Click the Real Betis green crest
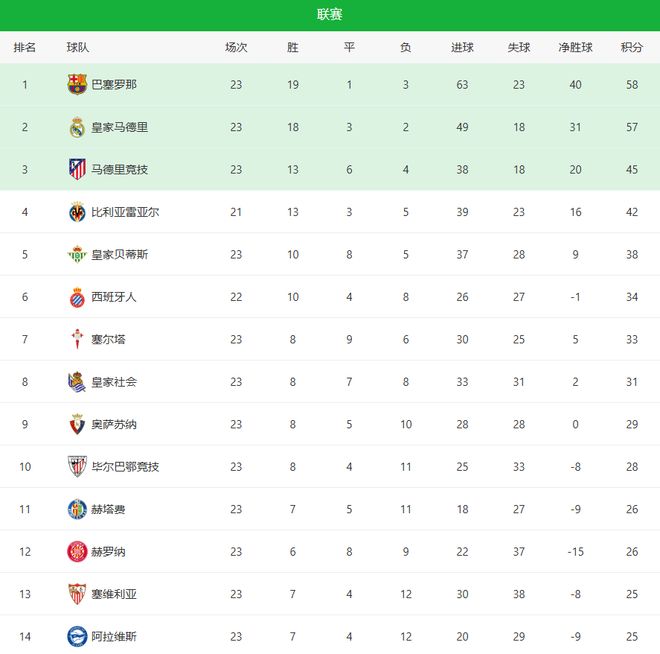The image size is (660, 654). (77, 254)
